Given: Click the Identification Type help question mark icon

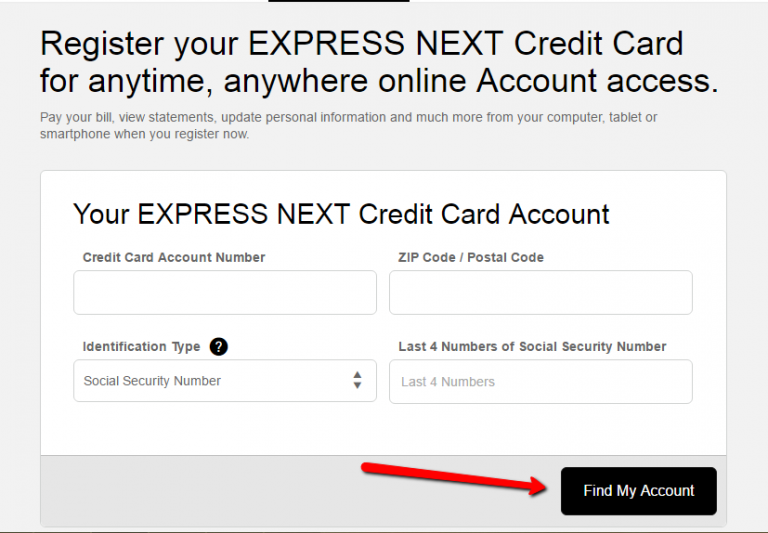Looking at the screenshot, I should click(219, 347).
